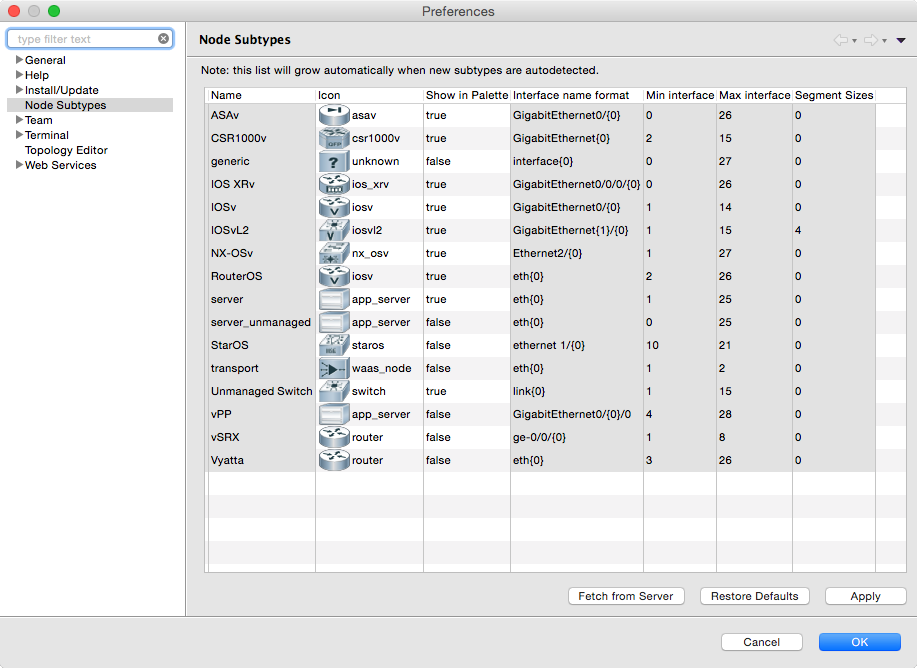This screenshot has width=917, height=668.
Task: Open the forward history dropdown arrow
Action: 884,41
